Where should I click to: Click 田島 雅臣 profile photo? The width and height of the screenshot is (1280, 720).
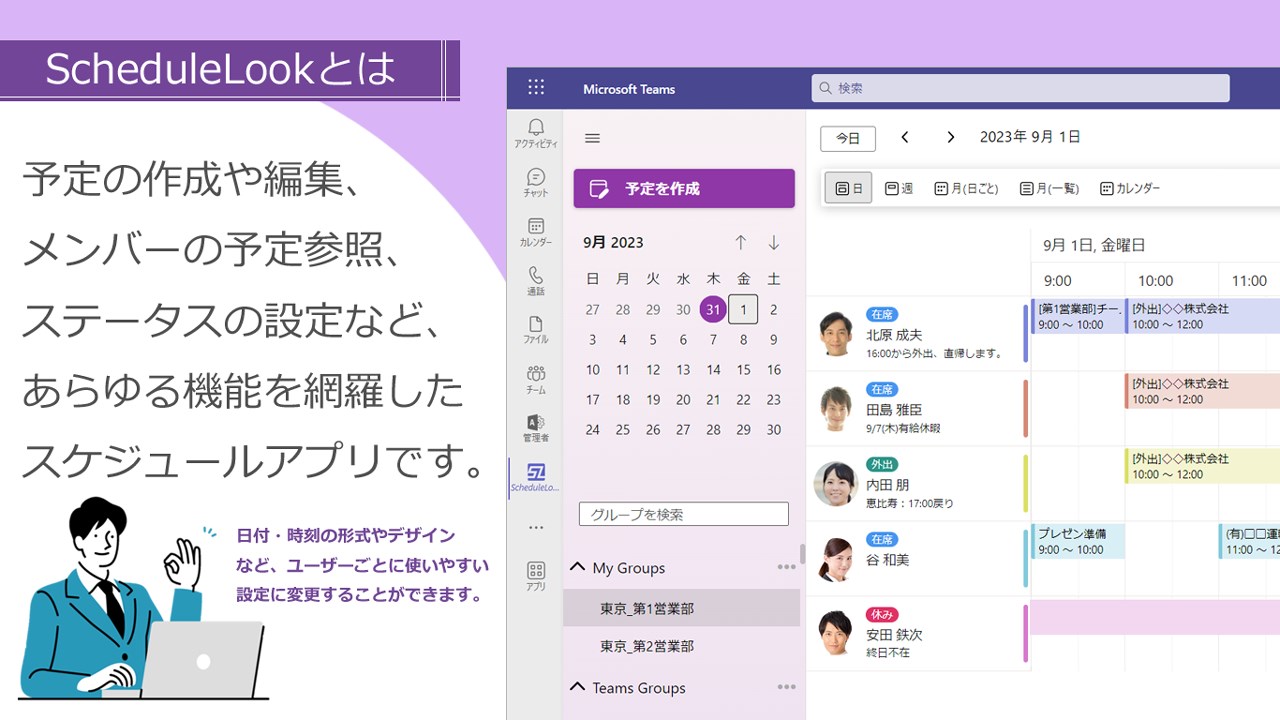pyautogui.click(x=835, y=409)
